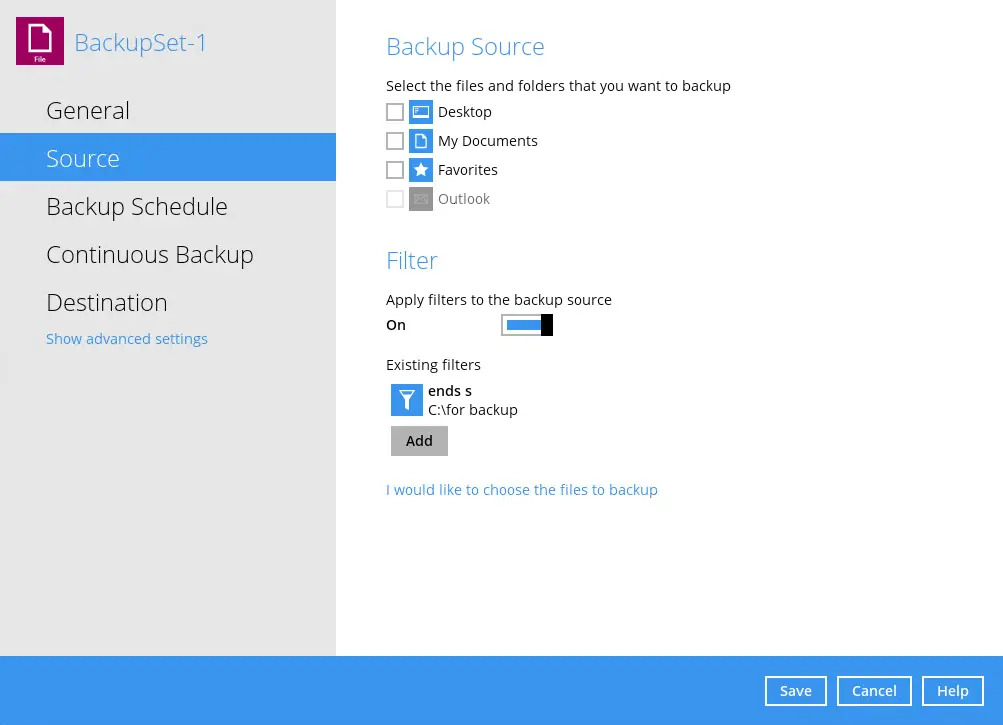The width and height of the screenshot is (1003, 725).
Task: Select Source in the sidebar
Action: (83, 158)
